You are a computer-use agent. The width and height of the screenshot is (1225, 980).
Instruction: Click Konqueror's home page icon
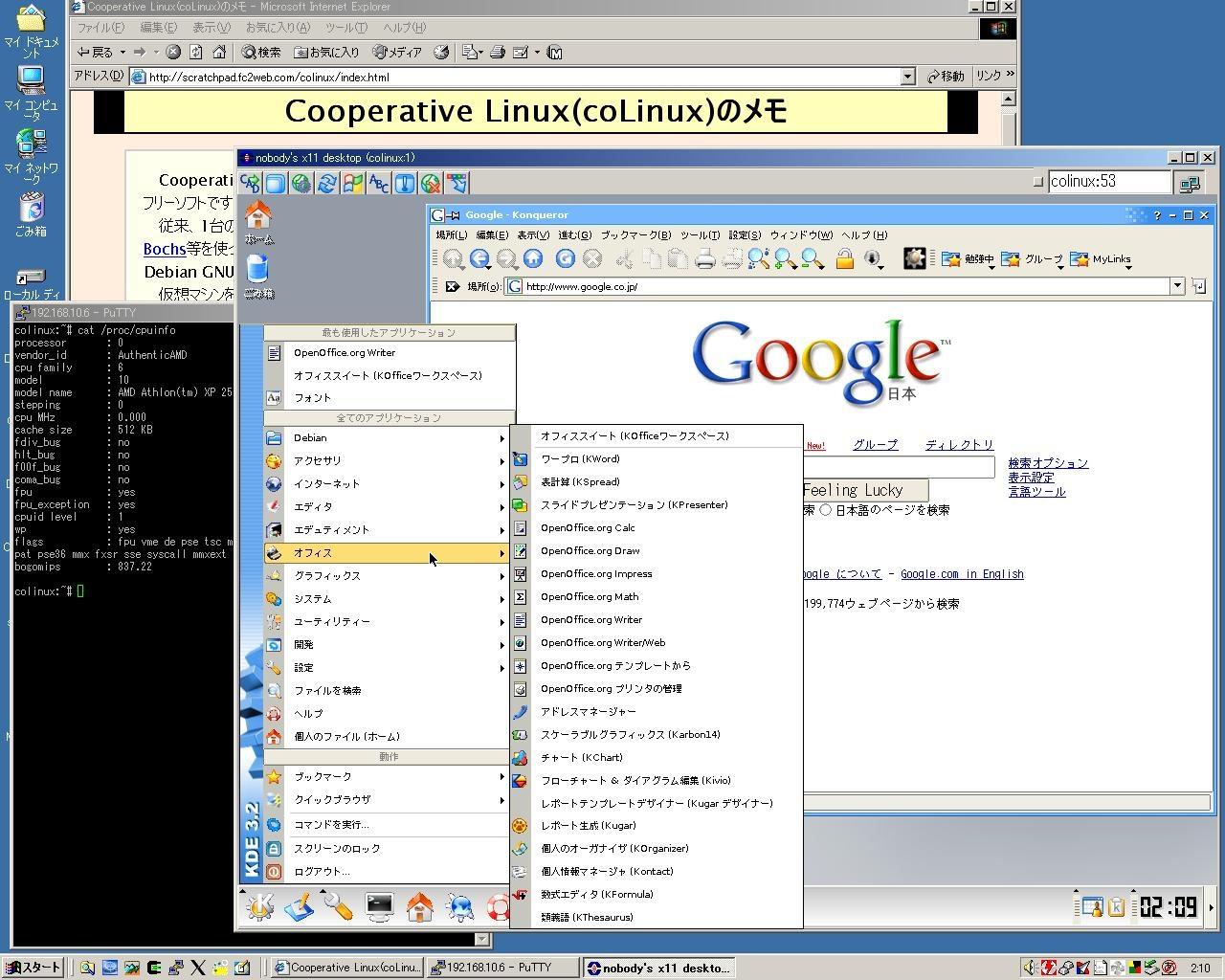click(x=533, y=258)
